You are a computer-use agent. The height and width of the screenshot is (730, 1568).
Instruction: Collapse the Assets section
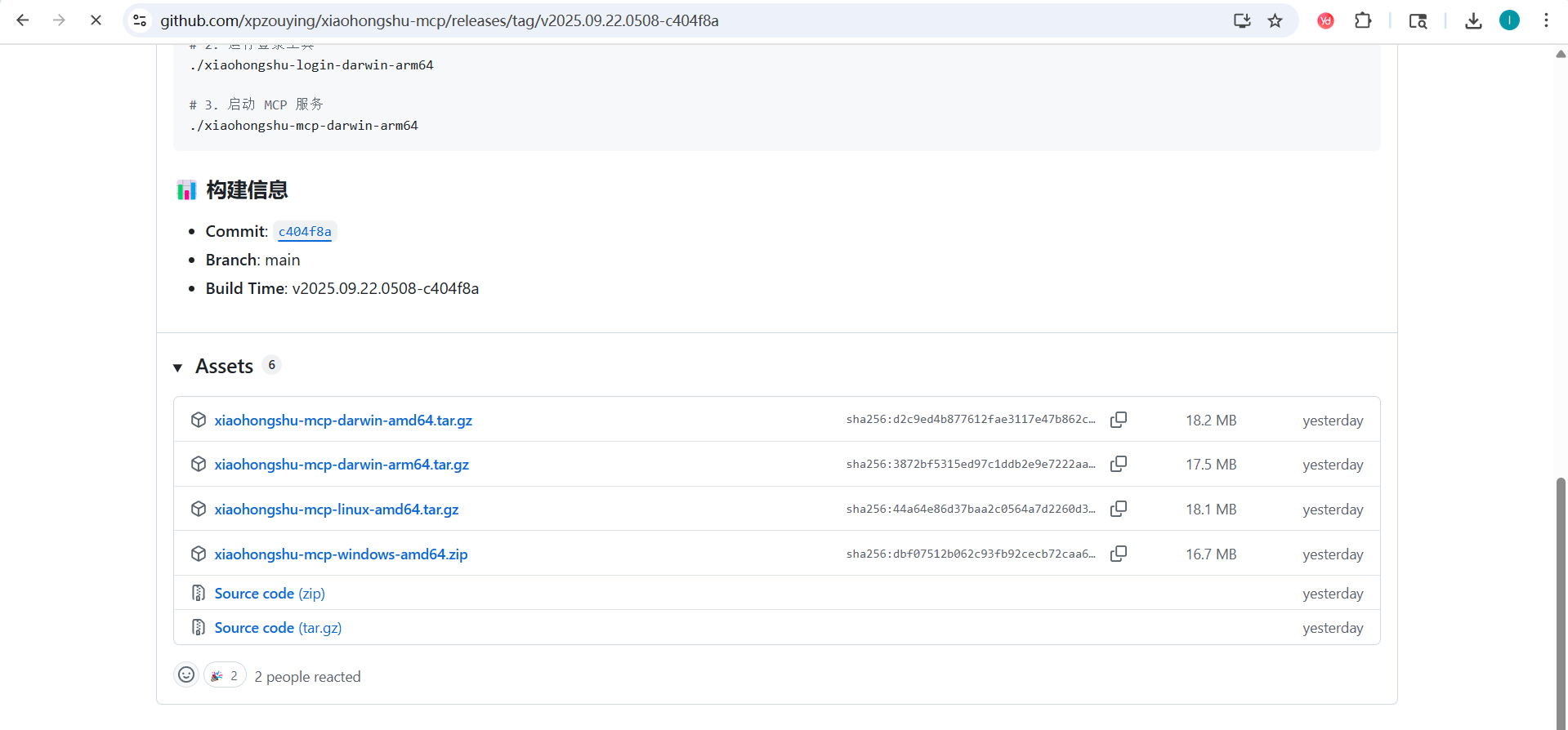tap(178, 367)
